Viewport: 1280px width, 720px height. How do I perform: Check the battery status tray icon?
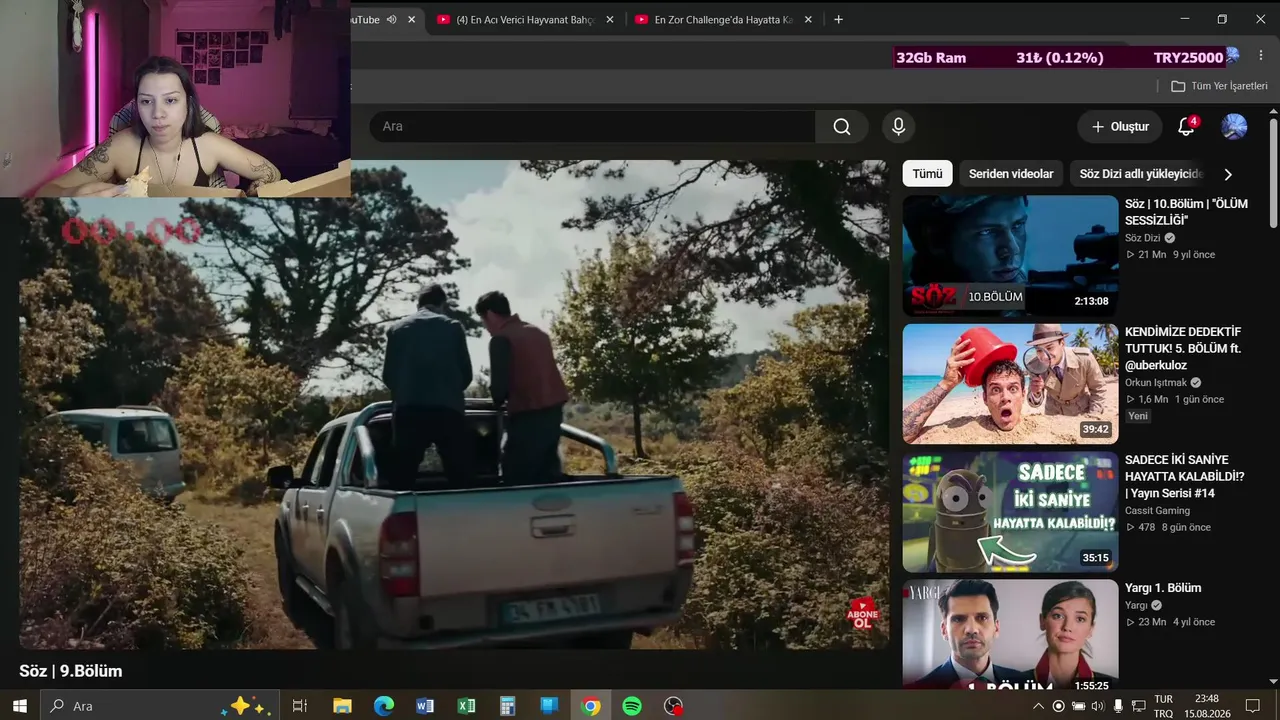(x=1078, y=706)
